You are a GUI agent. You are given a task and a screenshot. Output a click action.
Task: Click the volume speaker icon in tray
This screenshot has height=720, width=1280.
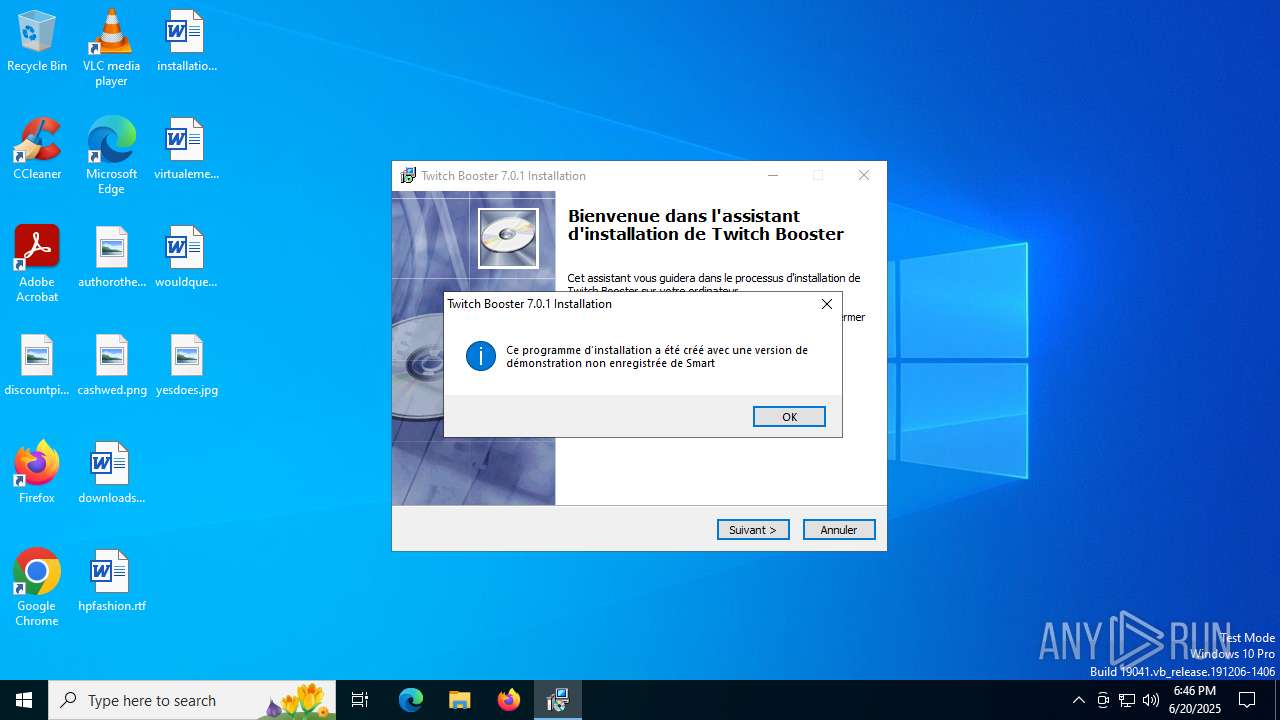click(1151, 700)
